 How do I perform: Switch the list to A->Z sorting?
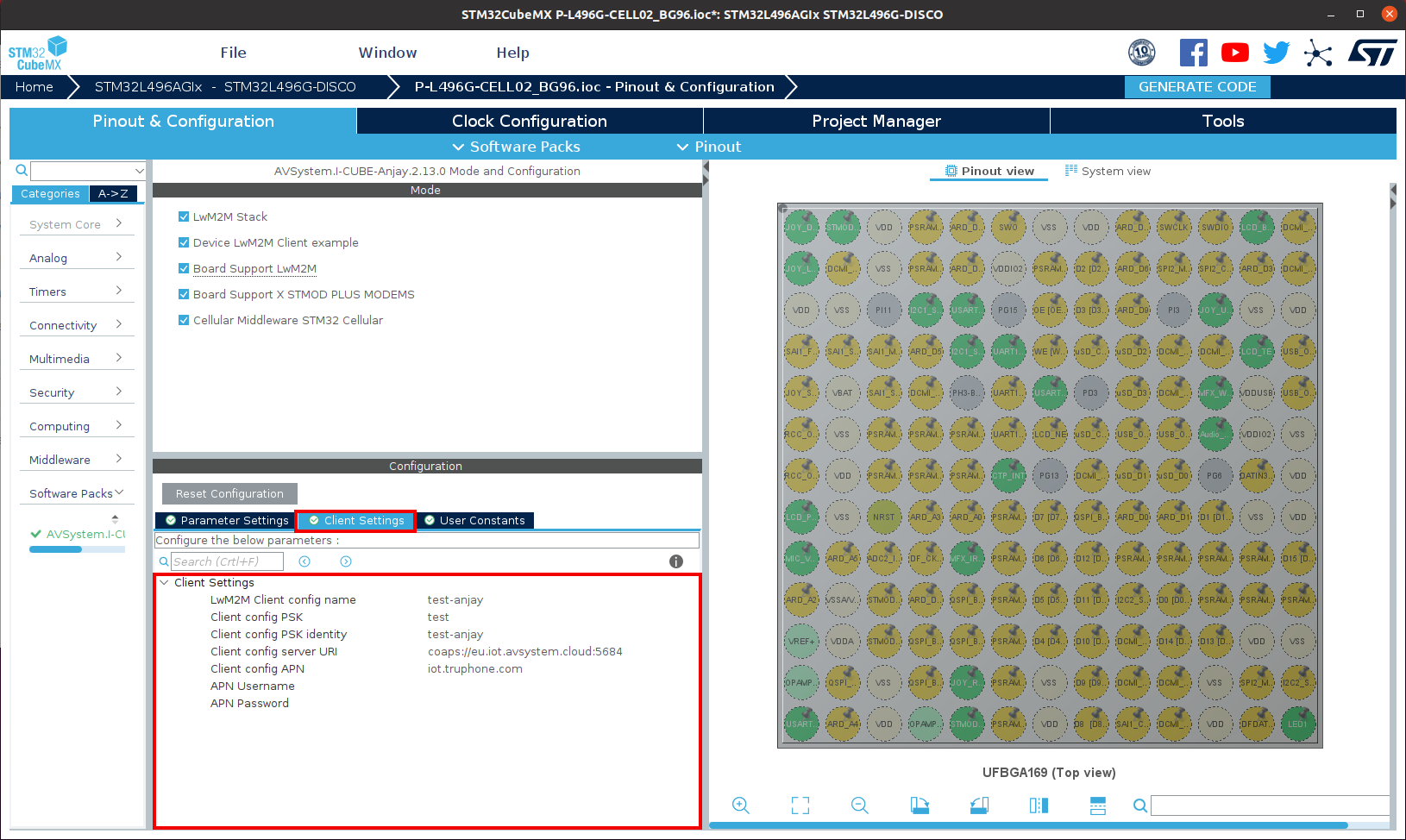click(x=113, y=194)
